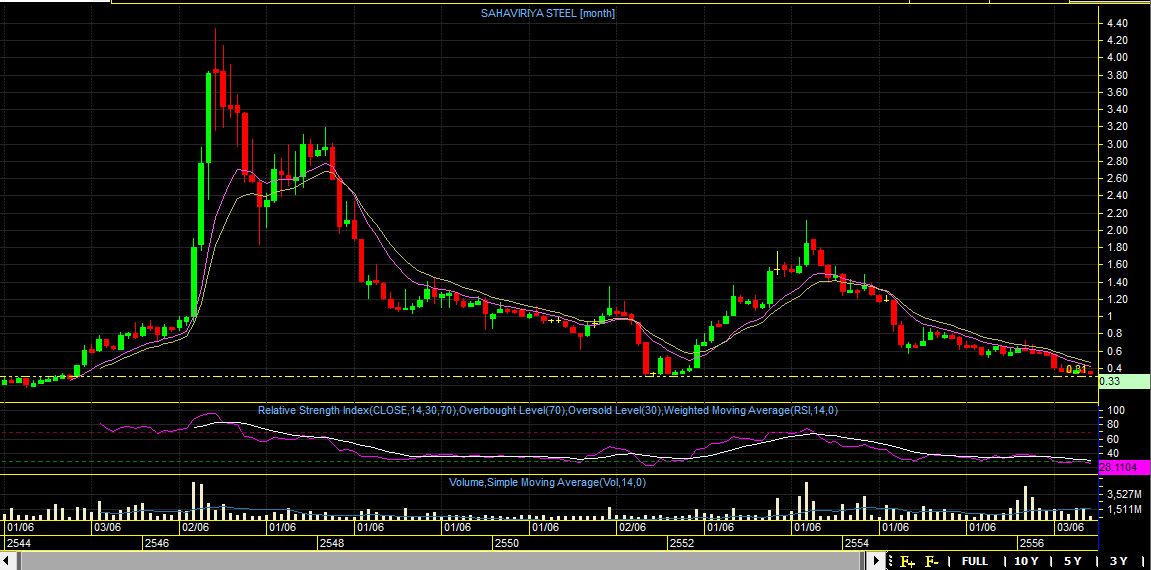Click the Relative Strength Index indicator label

(x=548, y=410)
